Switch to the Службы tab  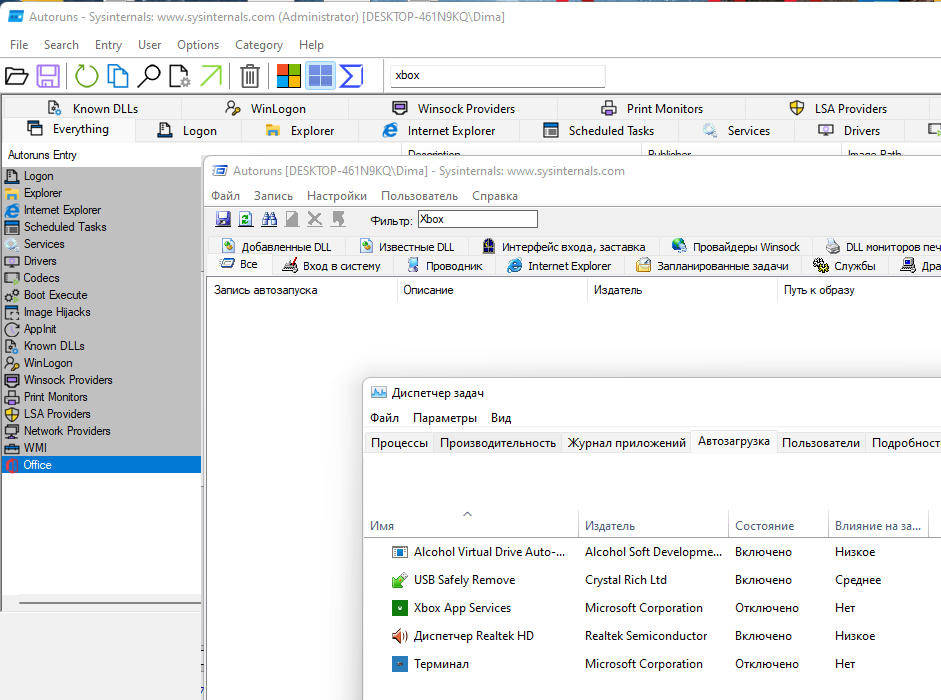click(x=844, y=265)
